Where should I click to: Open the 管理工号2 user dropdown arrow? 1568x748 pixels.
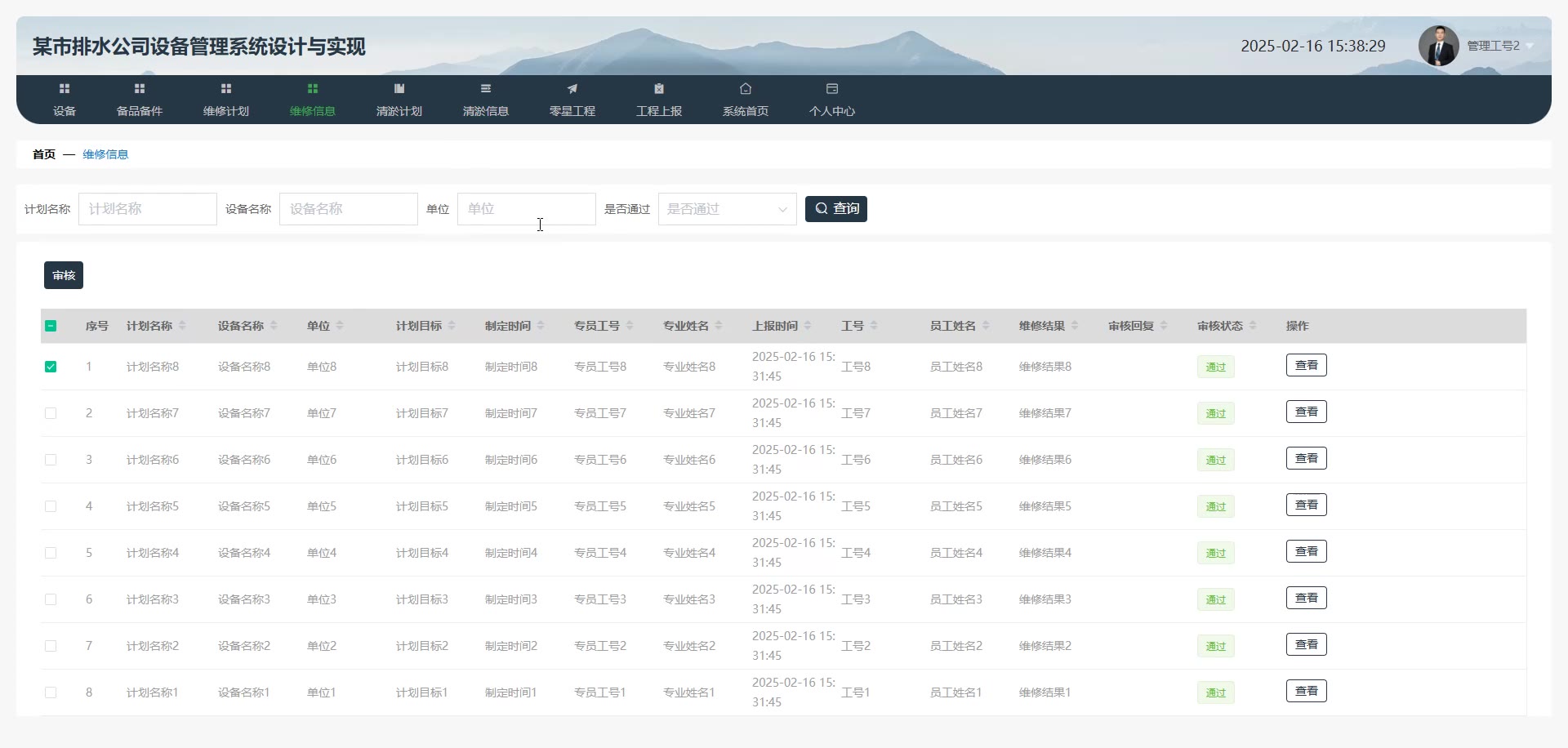tap(1530, 47)
